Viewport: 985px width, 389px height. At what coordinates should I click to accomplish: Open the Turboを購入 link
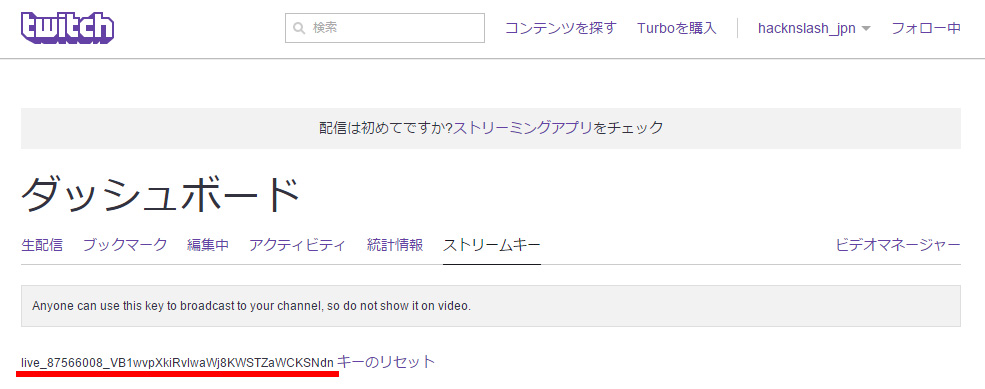[x=677, y=28]
